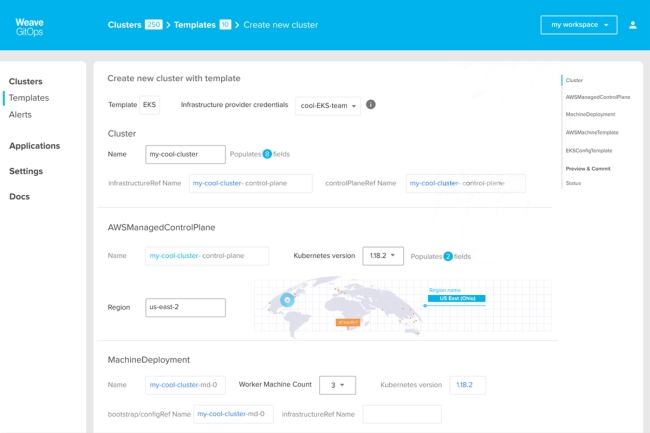Image resolution: width=650 pixels, height=433 pixels.
Task: Open Settings in the sidebar
Action: (26, 171)
